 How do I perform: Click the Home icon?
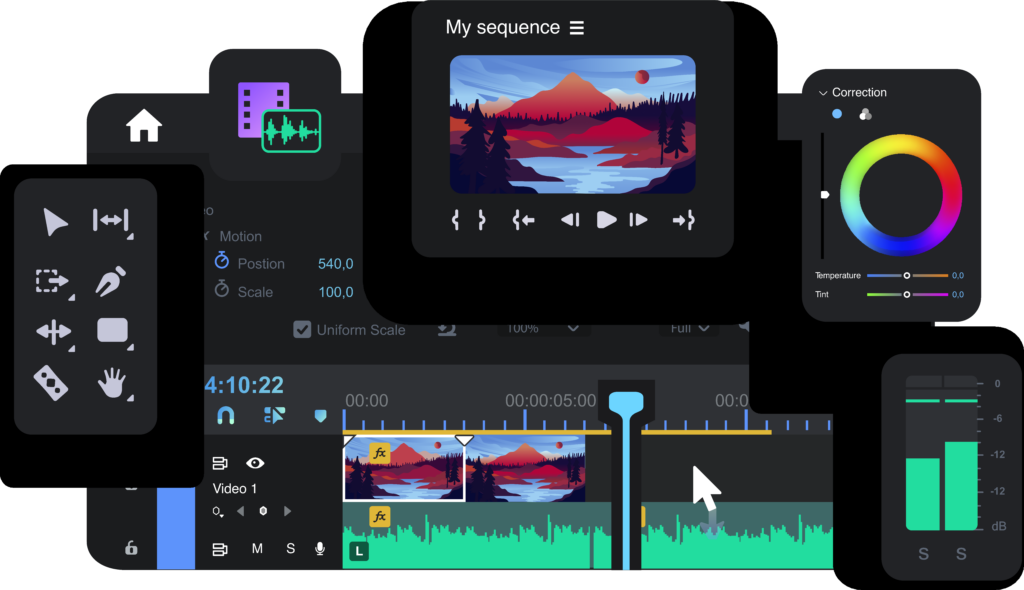click(x=144, y=126)
